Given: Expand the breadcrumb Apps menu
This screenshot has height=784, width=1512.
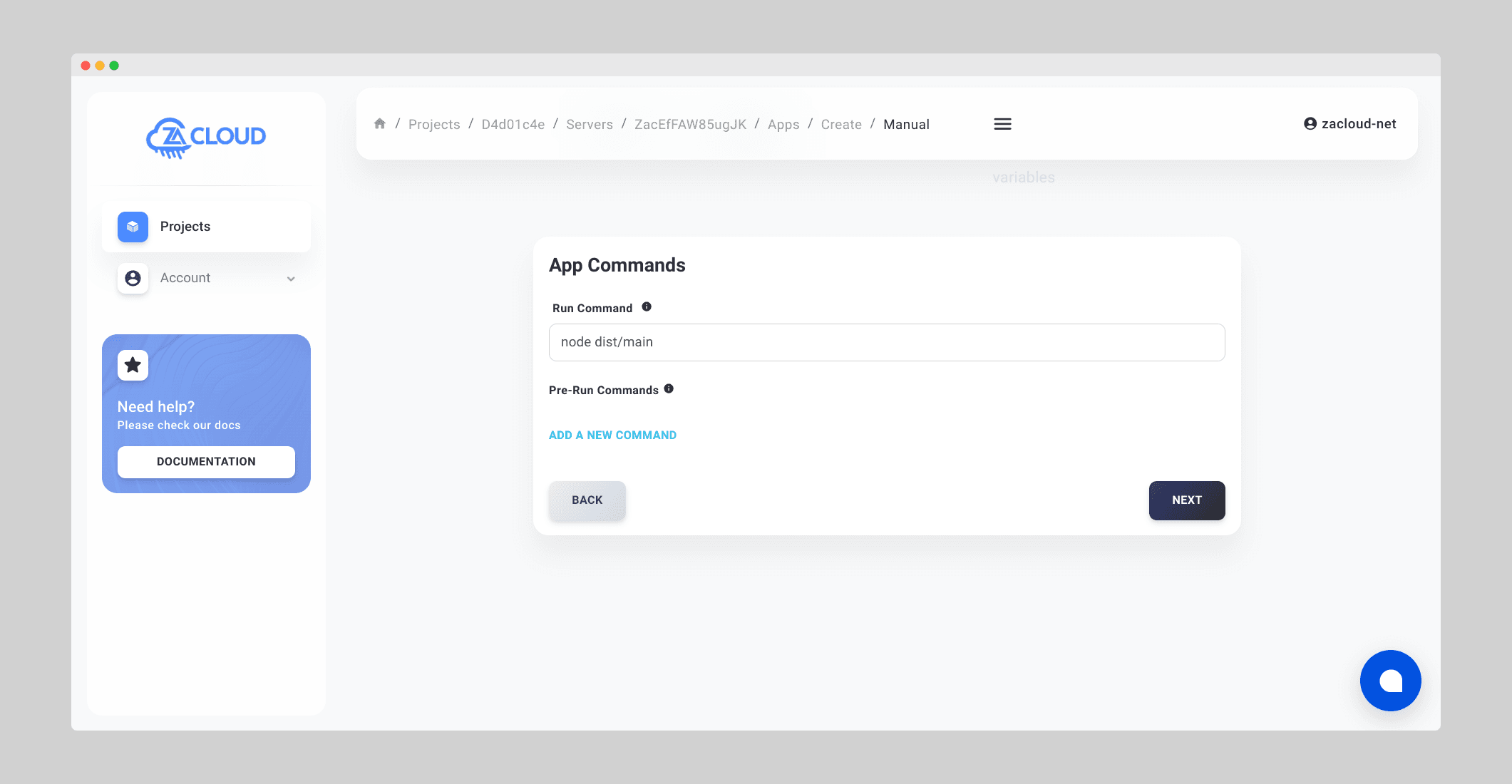Looking at the screenshot, I should click(783, 124).
